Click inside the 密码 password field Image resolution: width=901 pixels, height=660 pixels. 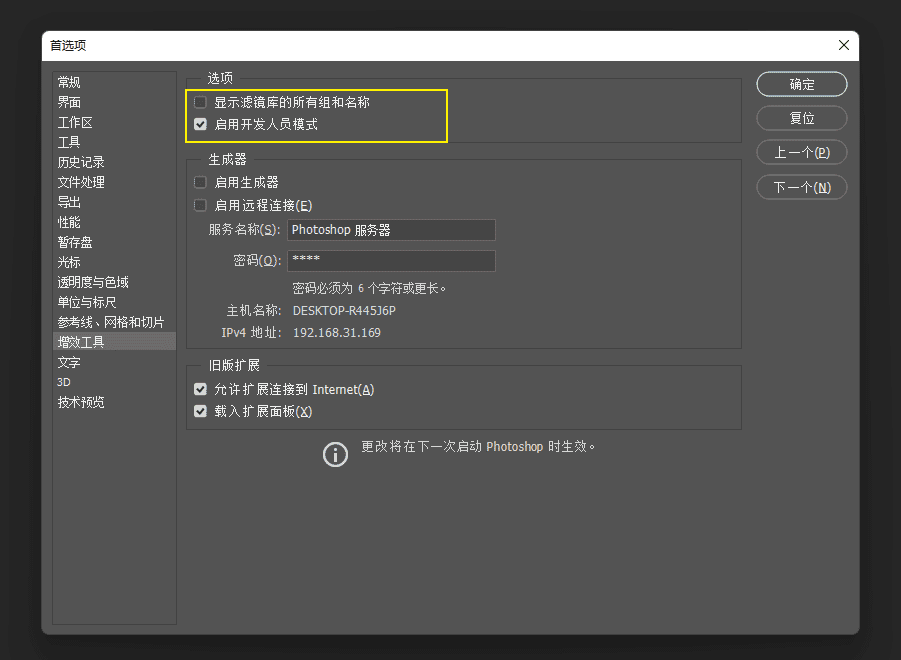pyautogui.click(x=390, y=260)
